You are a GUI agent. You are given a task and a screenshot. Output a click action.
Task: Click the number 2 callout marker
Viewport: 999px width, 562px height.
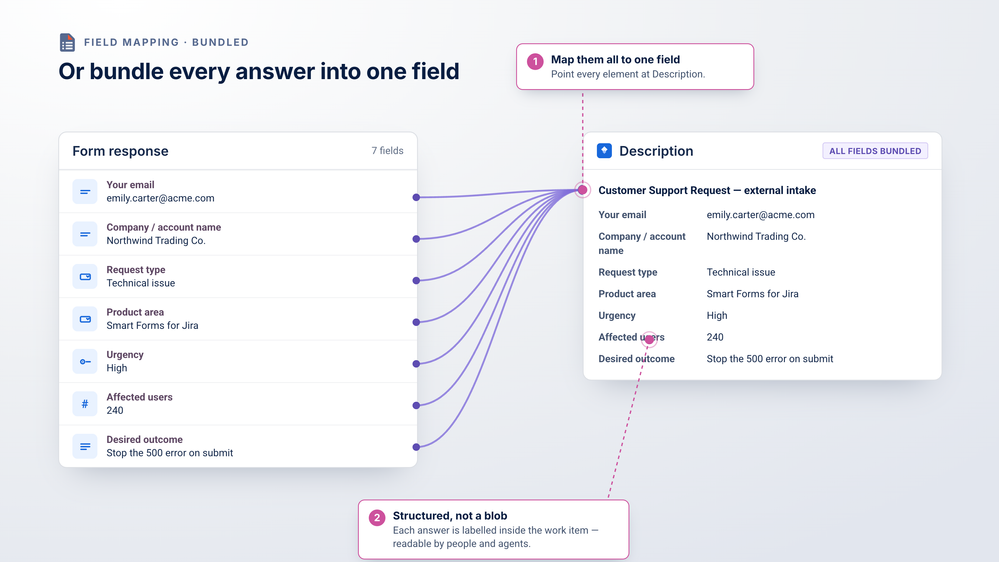pyautogui.click(x=377, y=517)
